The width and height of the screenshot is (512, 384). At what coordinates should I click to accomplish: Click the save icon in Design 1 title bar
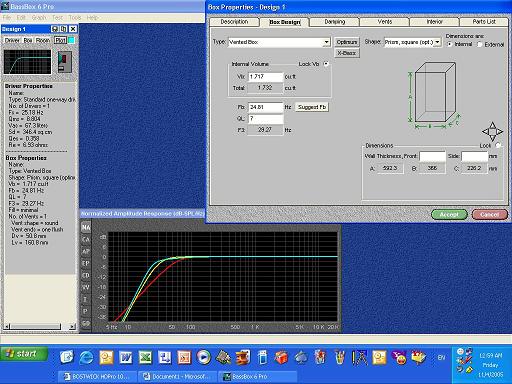point(55,29)
